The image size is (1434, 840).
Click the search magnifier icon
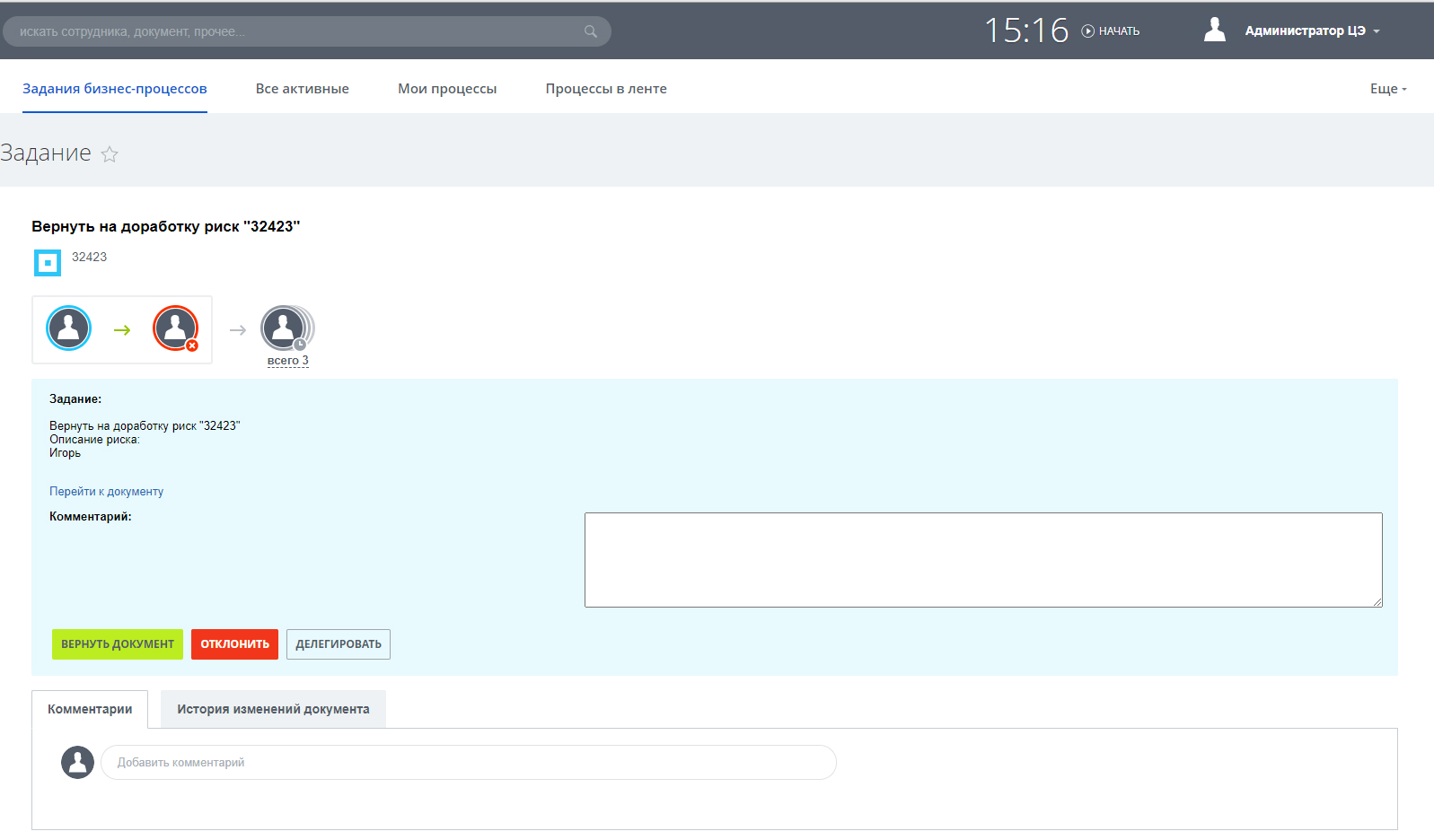click(590, 31)
